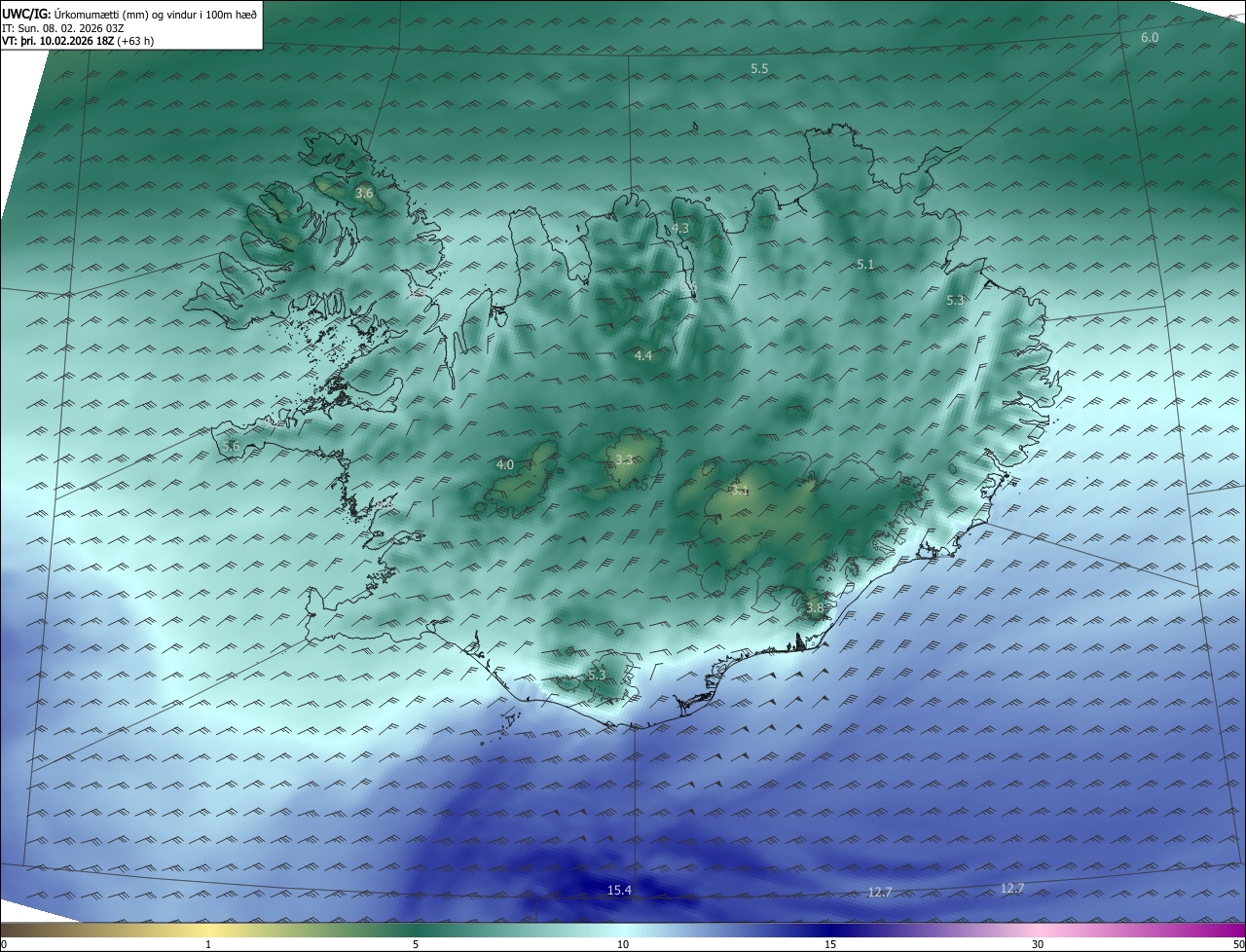
Task: Click the initialization time 'IT: Sun. 08. 02. 2026 03Z'
Action: (63, 27)
